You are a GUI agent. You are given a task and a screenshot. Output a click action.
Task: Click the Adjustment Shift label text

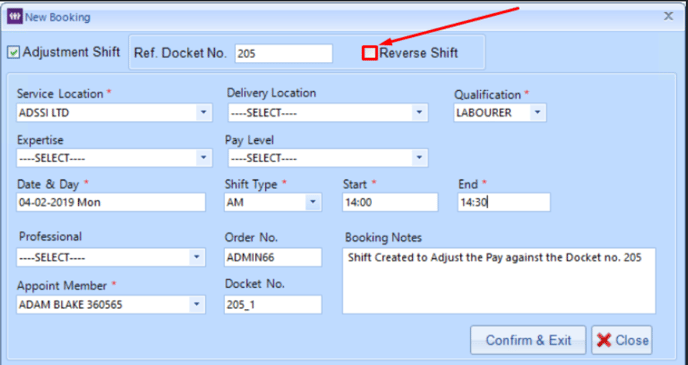click(71, 52)
